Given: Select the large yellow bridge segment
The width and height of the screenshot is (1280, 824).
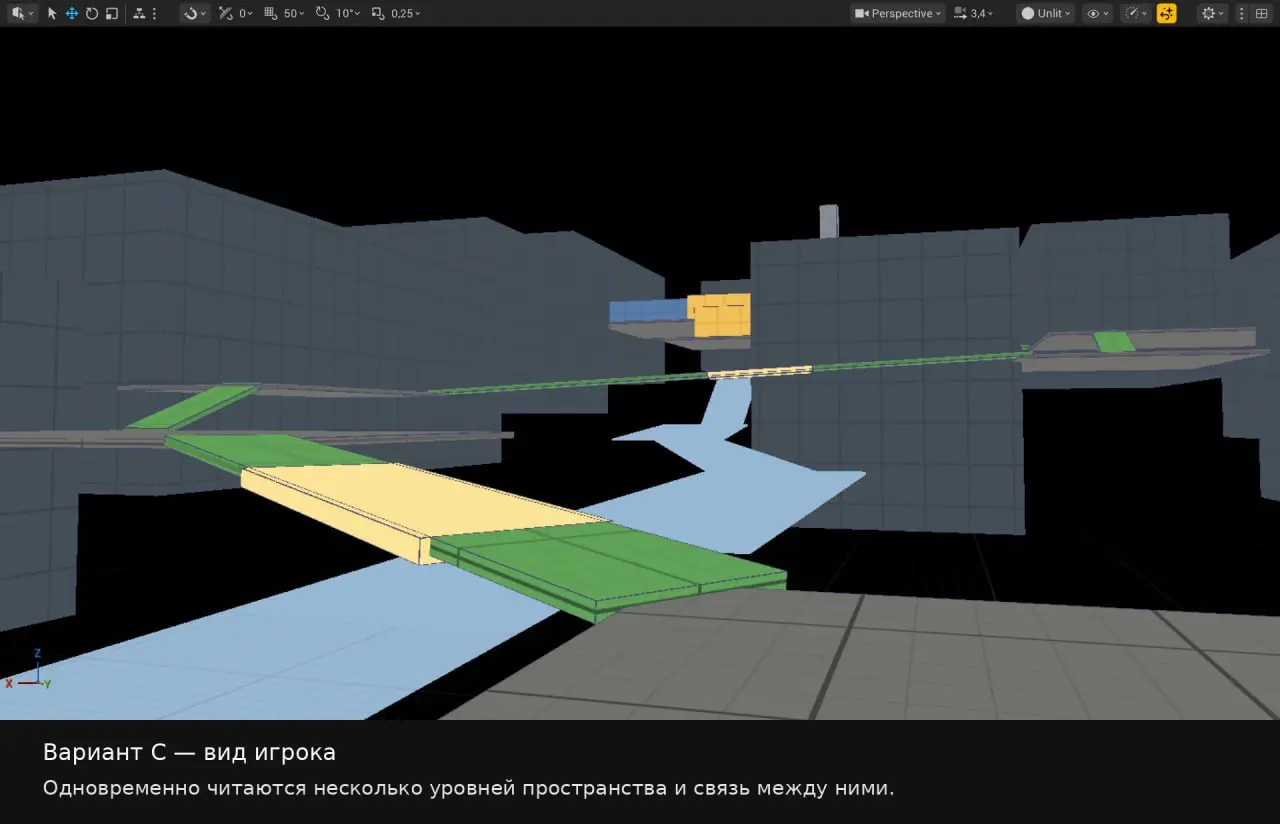Looking at the screenshot, I should click(420, 505).
